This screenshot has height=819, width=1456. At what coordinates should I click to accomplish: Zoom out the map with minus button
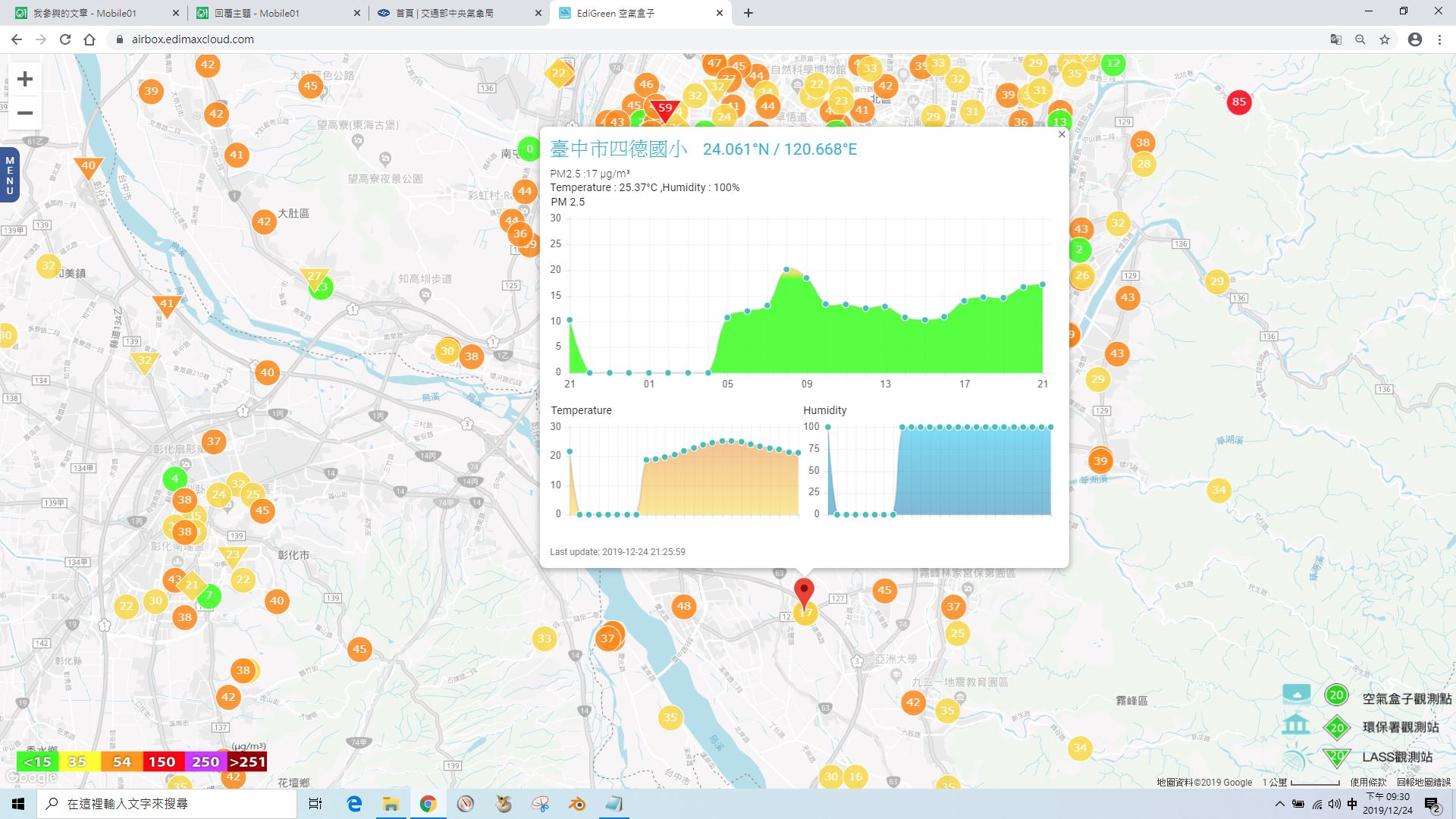coord(25,113)
